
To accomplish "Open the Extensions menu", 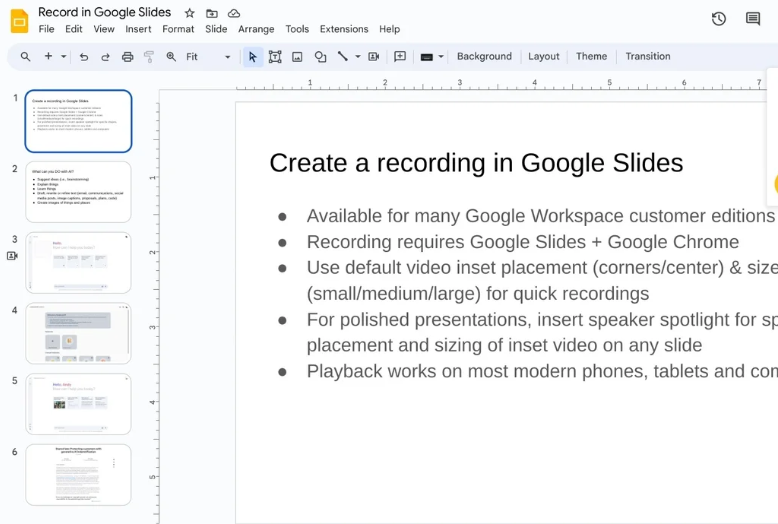I will tap(343, 29).
